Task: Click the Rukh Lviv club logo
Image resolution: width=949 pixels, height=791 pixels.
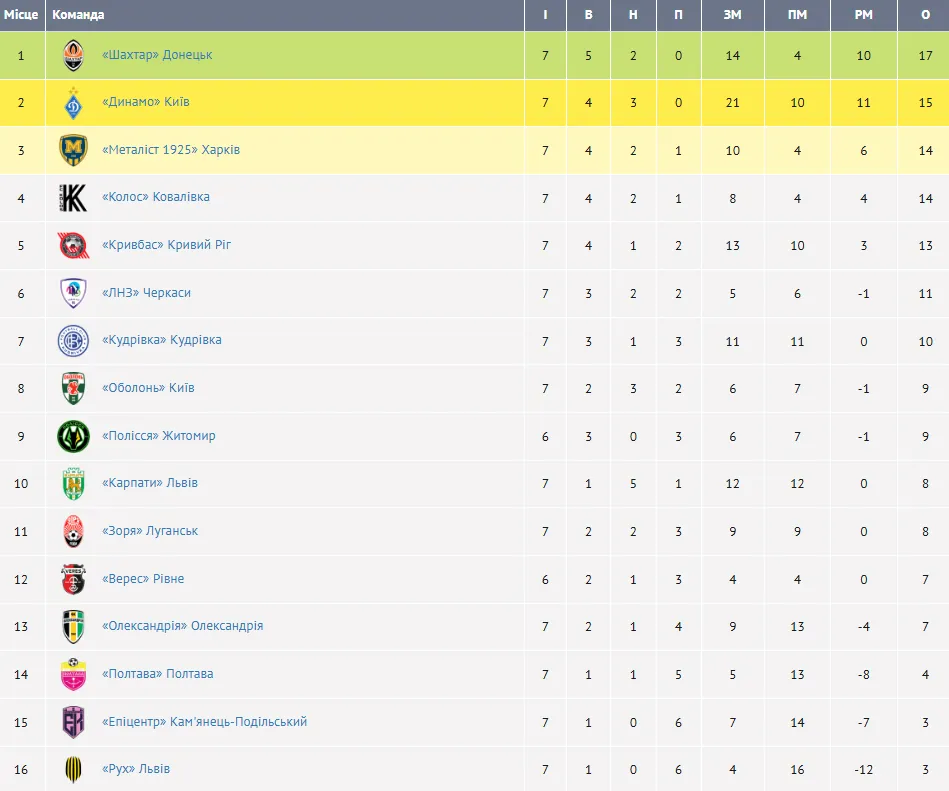Action: pos(73,769)
